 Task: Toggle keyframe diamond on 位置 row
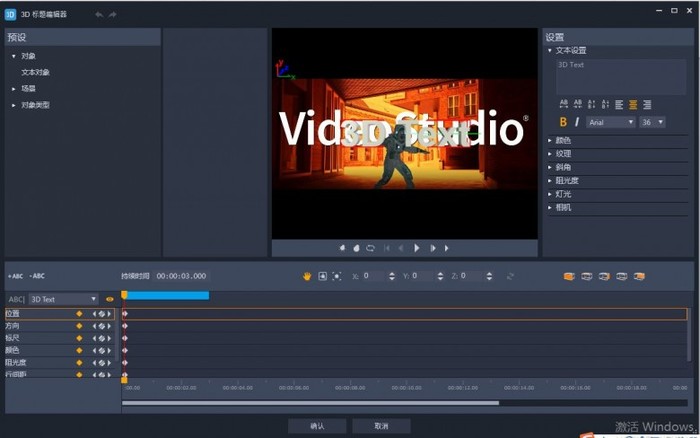click(x=79, y=314)
